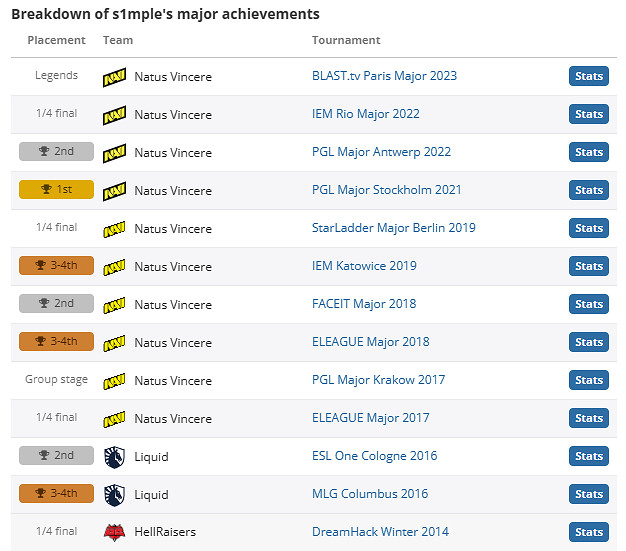Open StarLadder Major Berlin 2019 link
This screenshot has height=551, width=626.
393,228
